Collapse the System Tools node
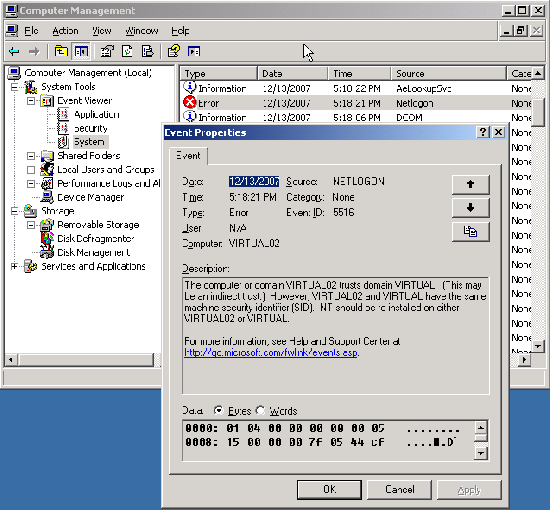 [14, 87]
